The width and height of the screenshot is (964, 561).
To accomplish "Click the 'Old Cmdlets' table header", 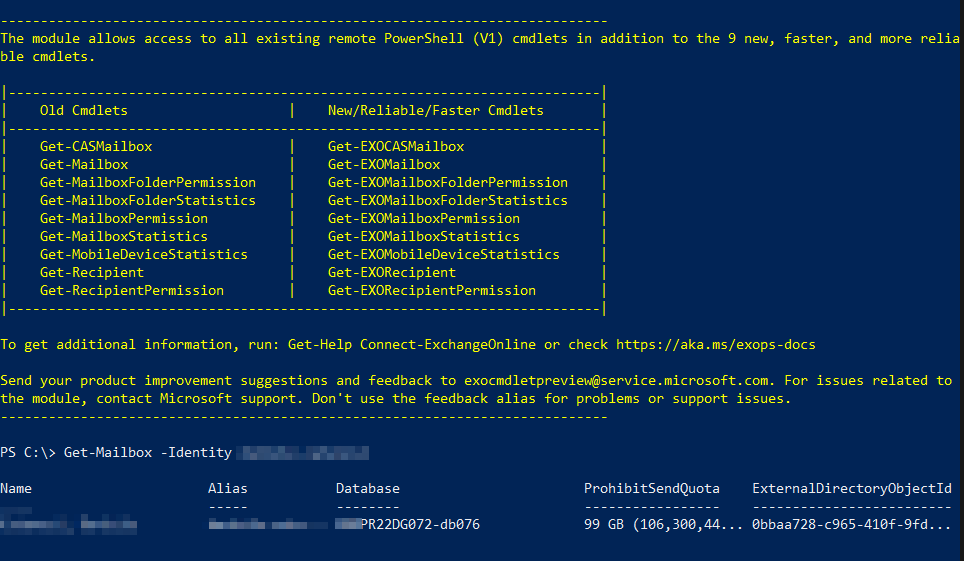I will pos(84,111).
